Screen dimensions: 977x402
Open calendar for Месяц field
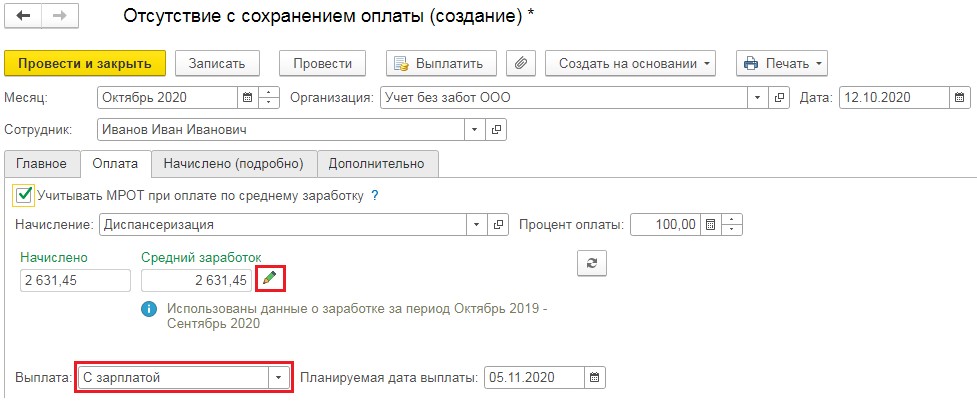pos(247,98)
